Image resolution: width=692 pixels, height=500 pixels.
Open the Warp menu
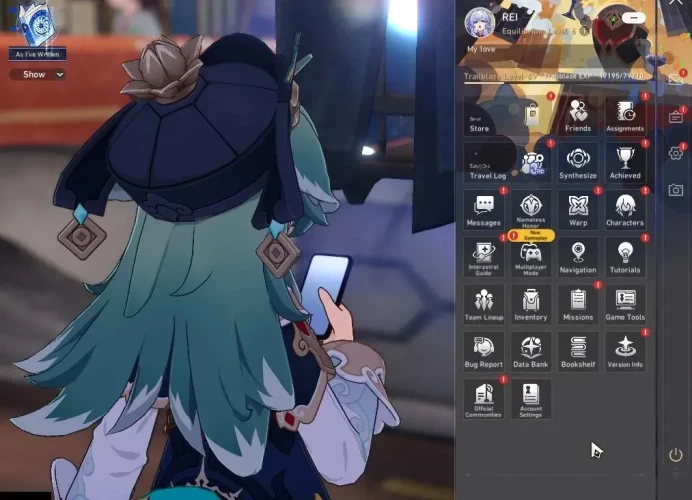(x=578, y=210)
